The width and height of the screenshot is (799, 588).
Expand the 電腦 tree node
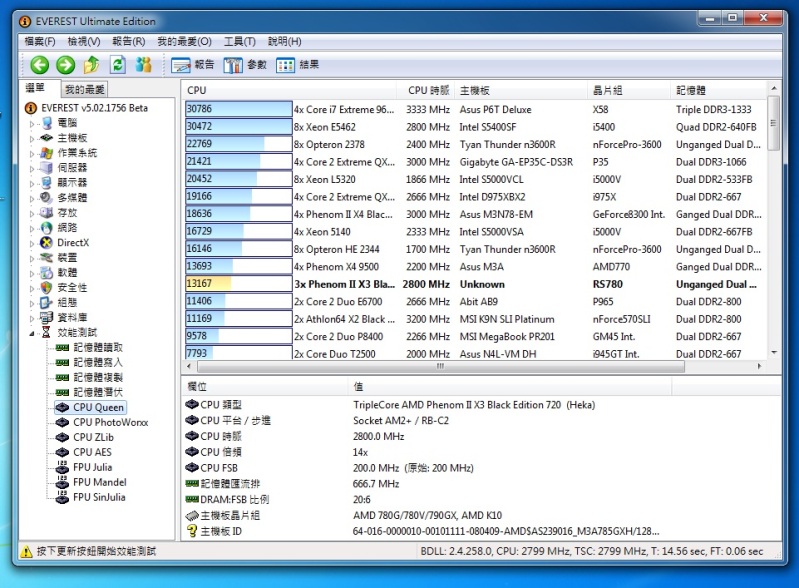(x=32, y=124)
